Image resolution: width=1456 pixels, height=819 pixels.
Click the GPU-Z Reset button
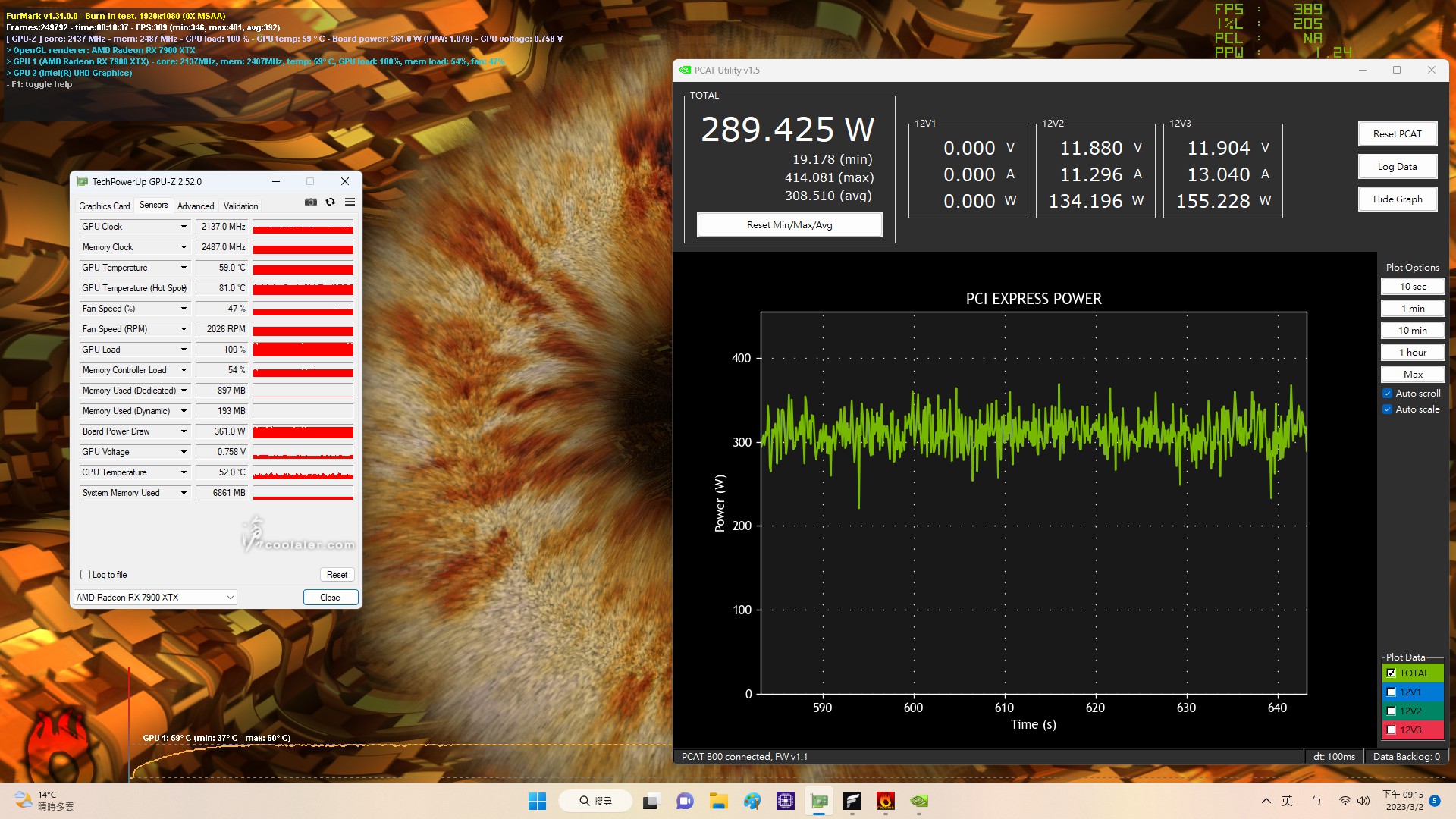pos(337,575)
